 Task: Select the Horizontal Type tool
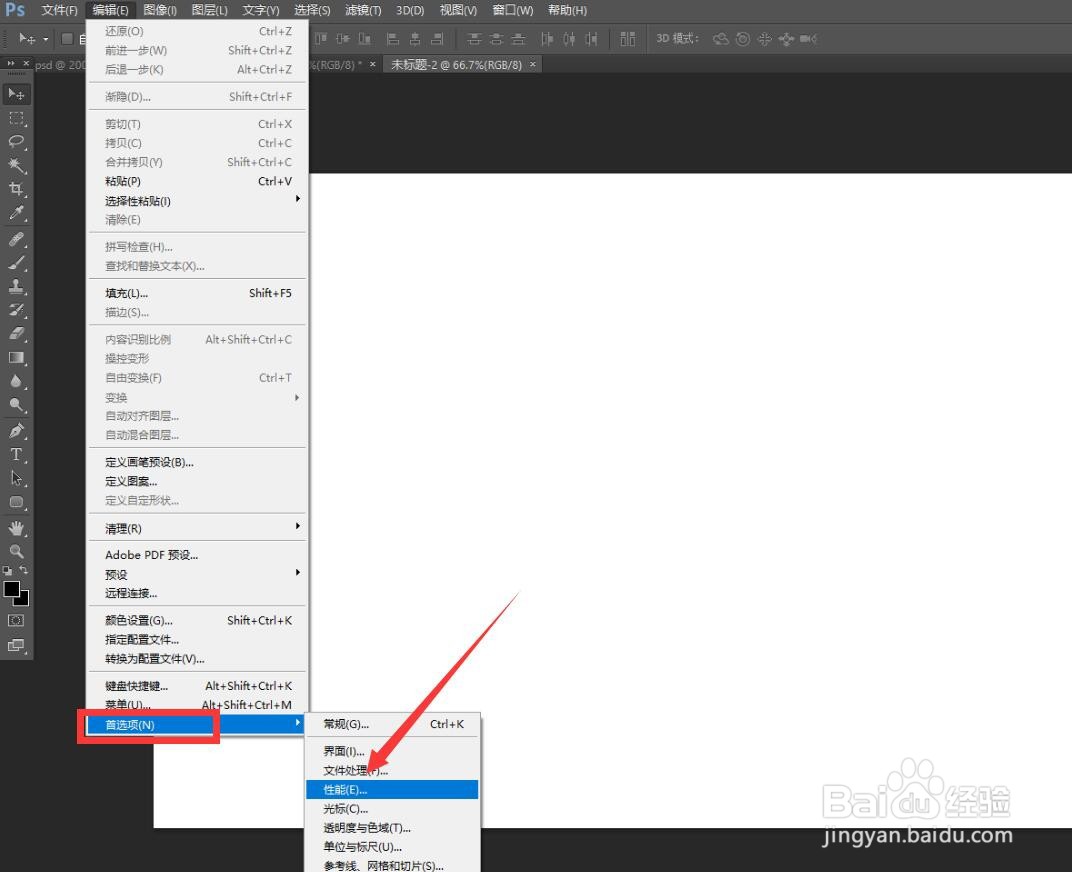pos(16,454)
